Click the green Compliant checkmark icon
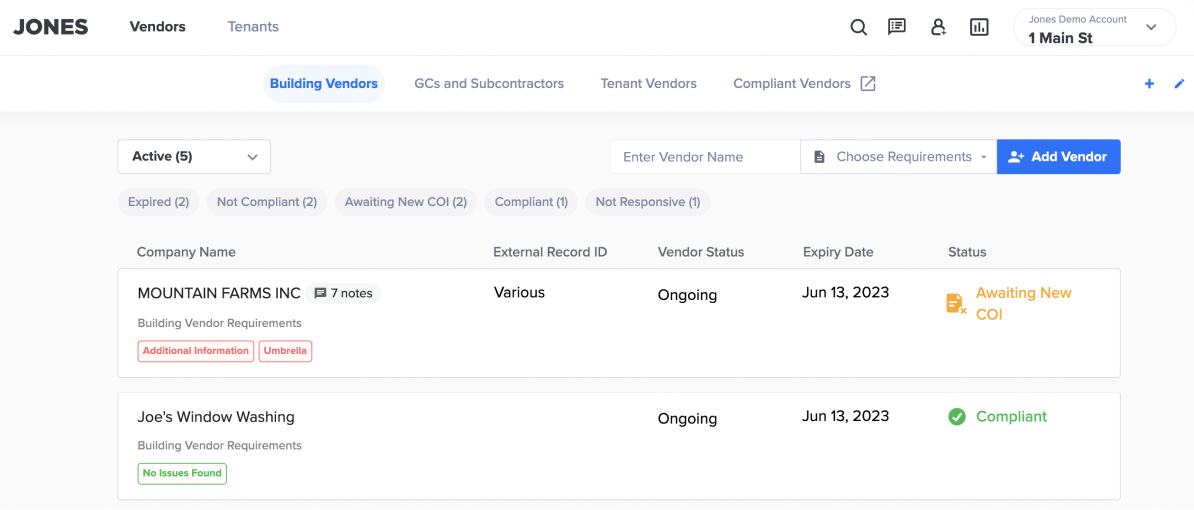This screenshot has width=1194, height=510. tap(957, 417)
